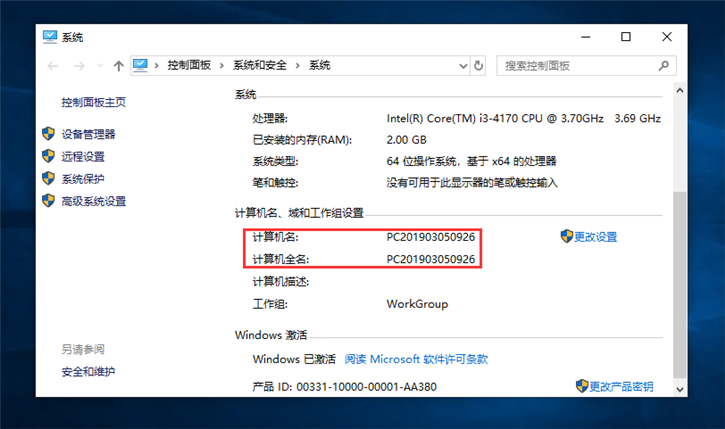Select 控制面板 in the breadcrumb path
The width and height of the screenshot is (725, 429).
[189, 65]
